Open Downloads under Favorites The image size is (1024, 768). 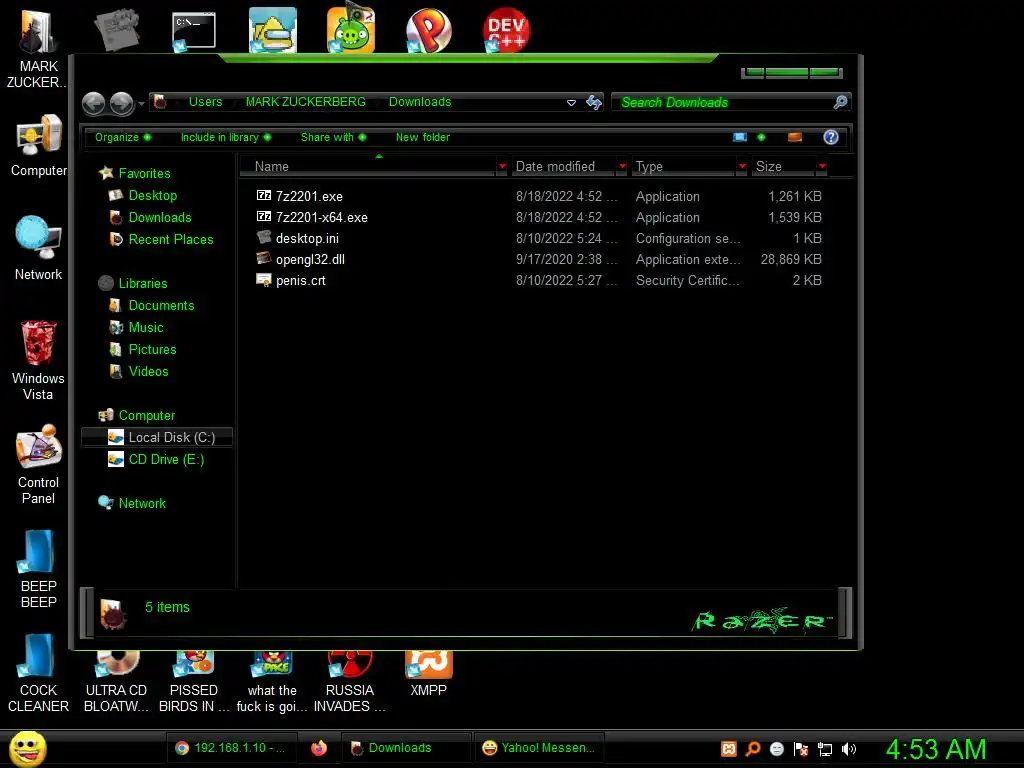pos(160,217)
